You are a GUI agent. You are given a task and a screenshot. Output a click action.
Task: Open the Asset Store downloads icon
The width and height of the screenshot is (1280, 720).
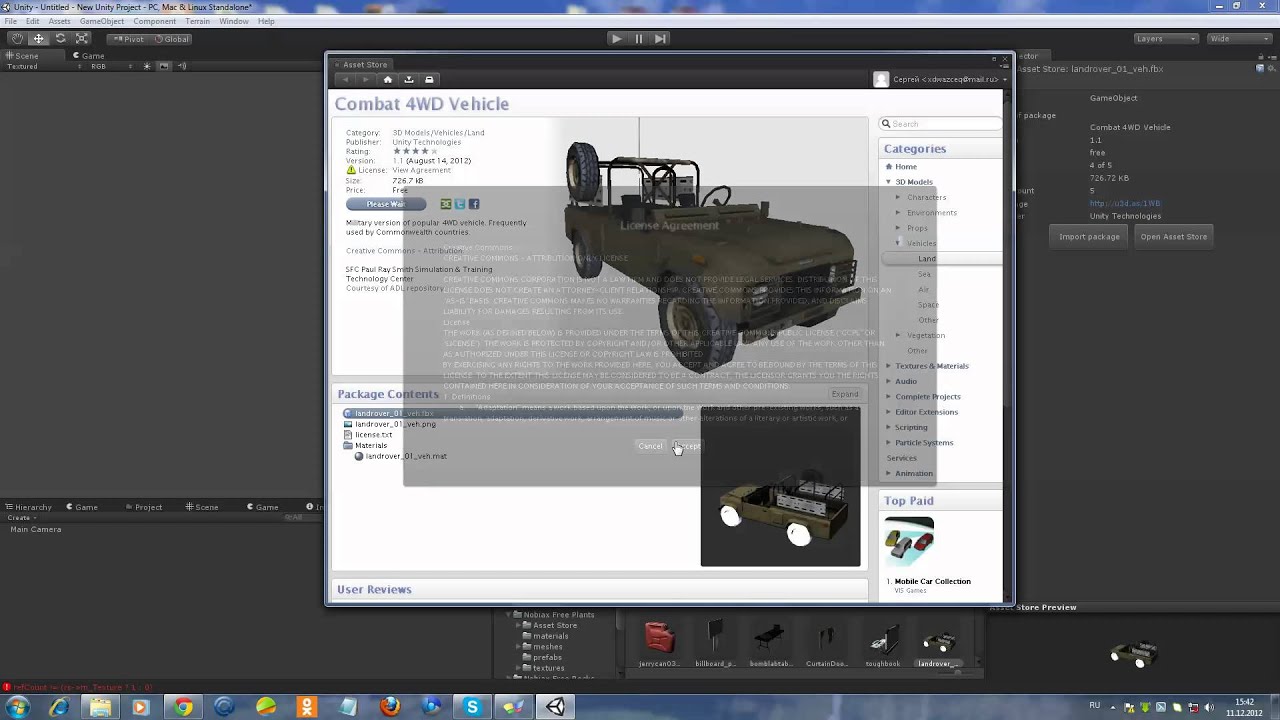pyautogui.click(x=408, y=79)
